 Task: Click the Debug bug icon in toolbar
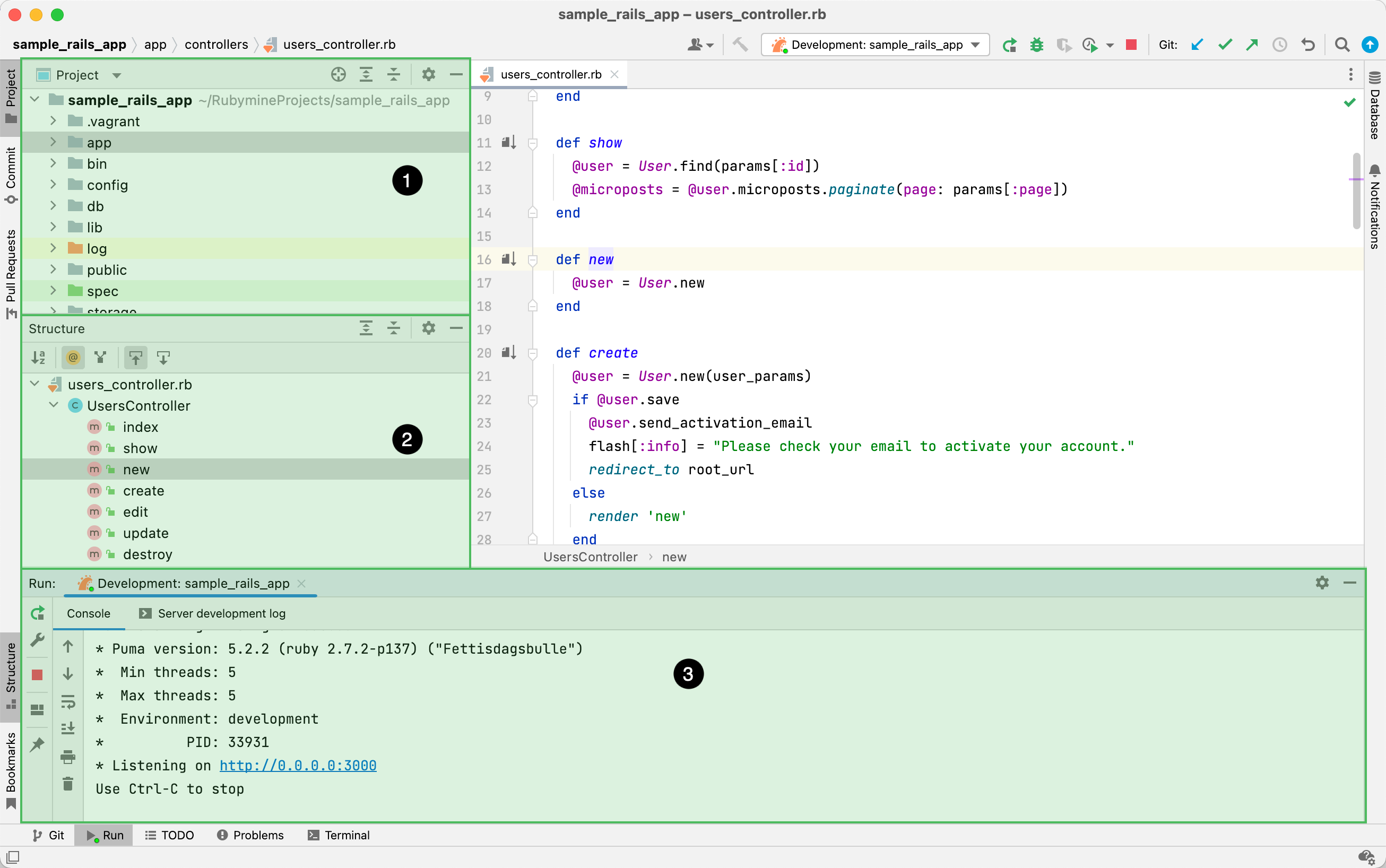click(1036, 45)
